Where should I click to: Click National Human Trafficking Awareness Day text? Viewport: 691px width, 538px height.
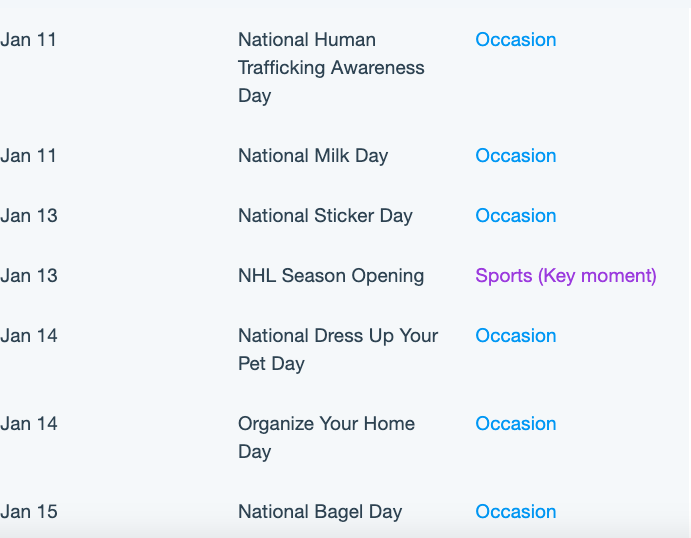(x=331, y=68)
